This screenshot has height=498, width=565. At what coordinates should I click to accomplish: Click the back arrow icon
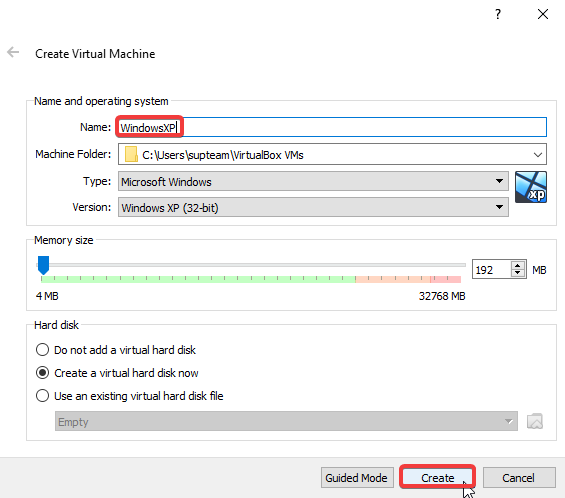13,53
